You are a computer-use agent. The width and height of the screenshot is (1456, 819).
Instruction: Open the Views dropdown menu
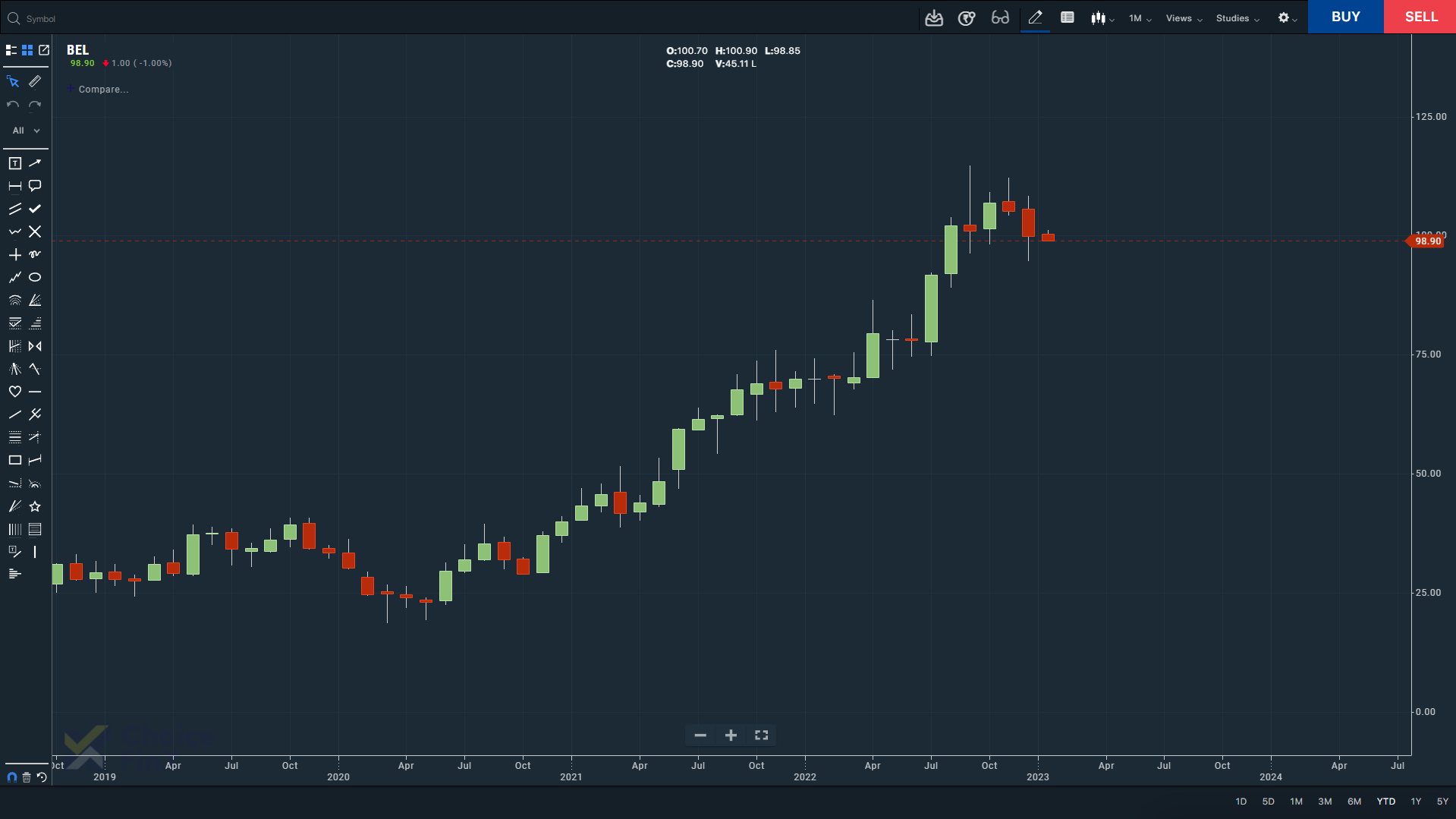[x=1184, y=18]
